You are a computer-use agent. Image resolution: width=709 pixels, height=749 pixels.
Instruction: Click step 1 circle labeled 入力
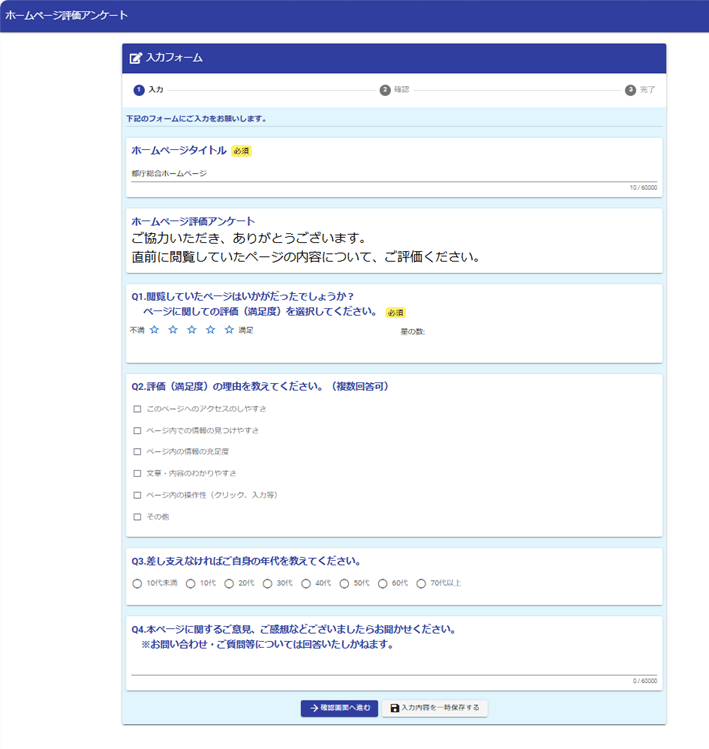coord(139,90)
